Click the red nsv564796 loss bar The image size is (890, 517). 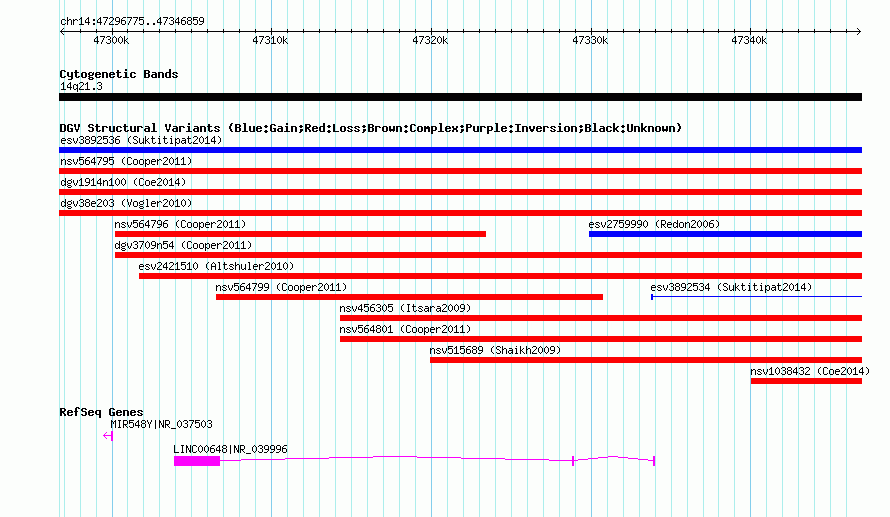tap(300, 234)
